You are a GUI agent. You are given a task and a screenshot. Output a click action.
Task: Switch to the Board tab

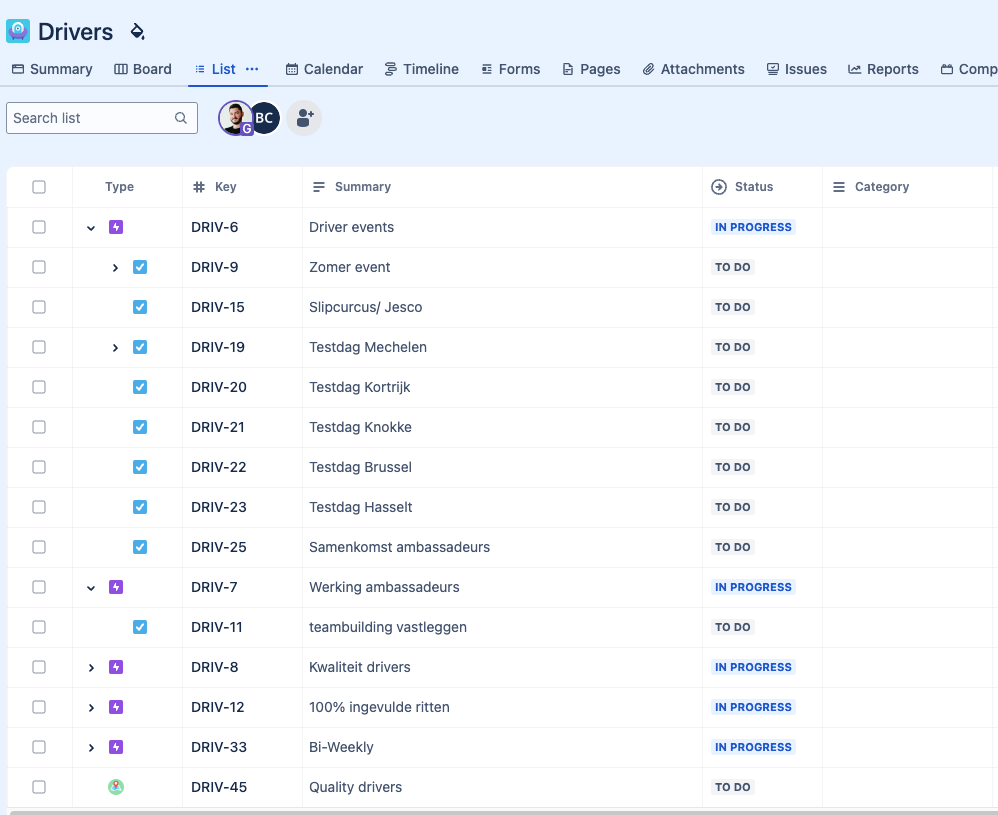[143, 69]
